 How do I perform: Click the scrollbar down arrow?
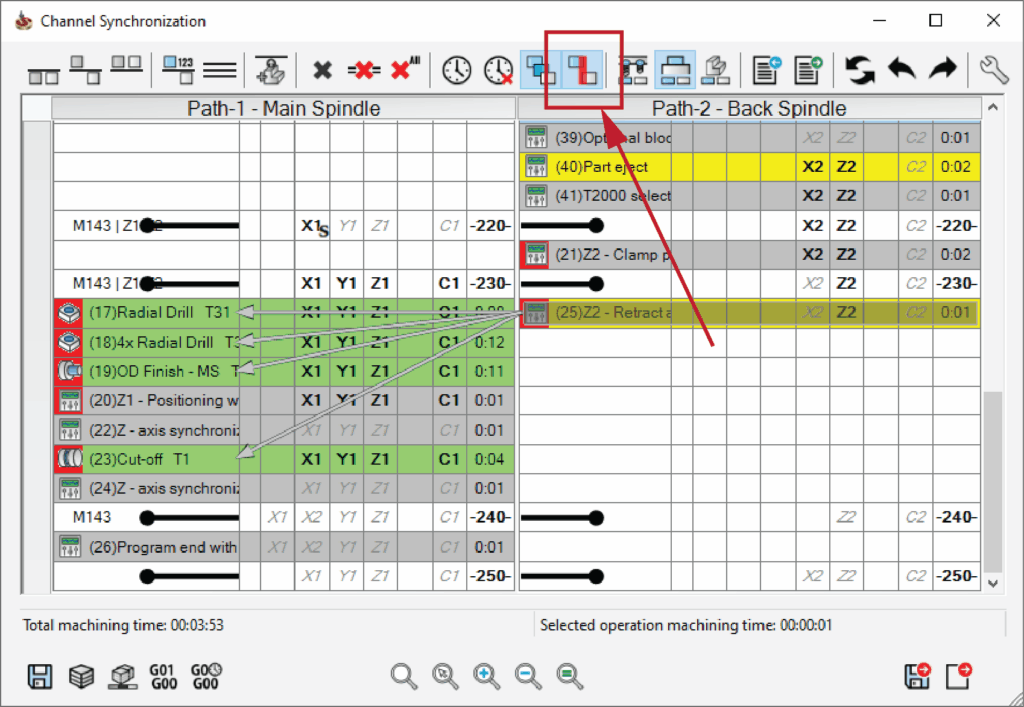(x=992, y=582)
